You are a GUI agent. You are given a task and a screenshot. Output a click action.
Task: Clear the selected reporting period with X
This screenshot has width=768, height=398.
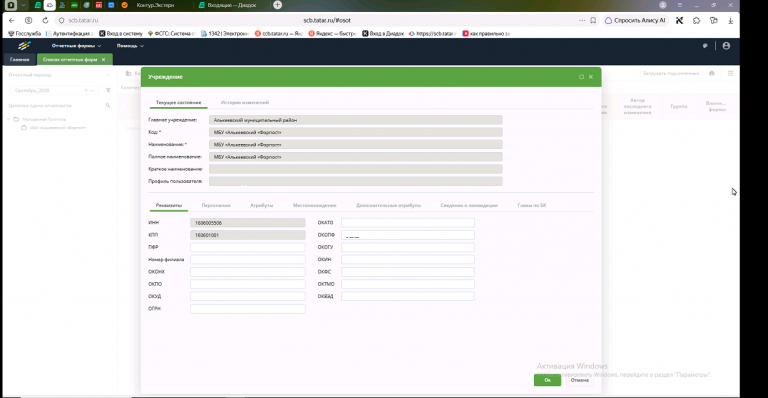tap(86, 91)
